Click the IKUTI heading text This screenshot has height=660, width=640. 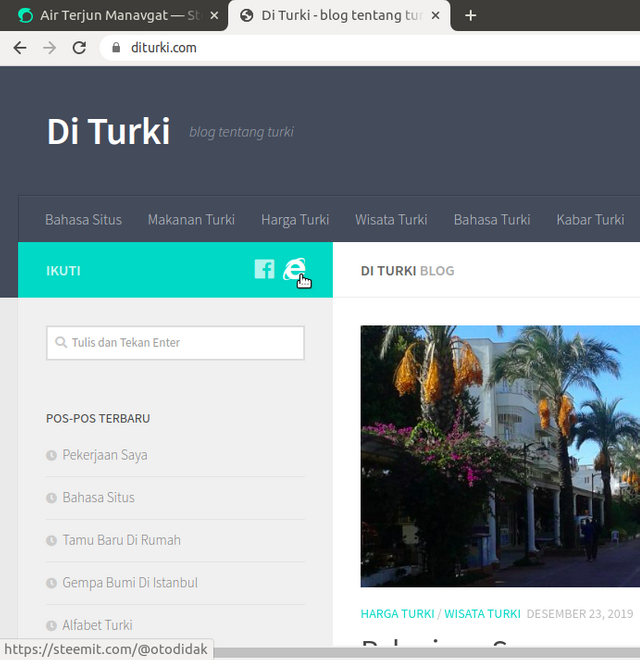(63, 271)
